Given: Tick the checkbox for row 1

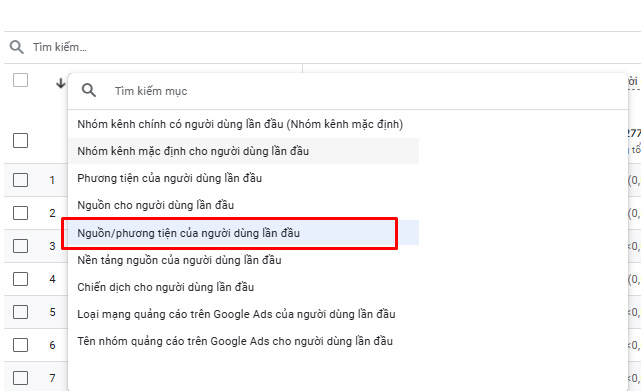Looking at the screenshot, I should (x=20, y=180).
